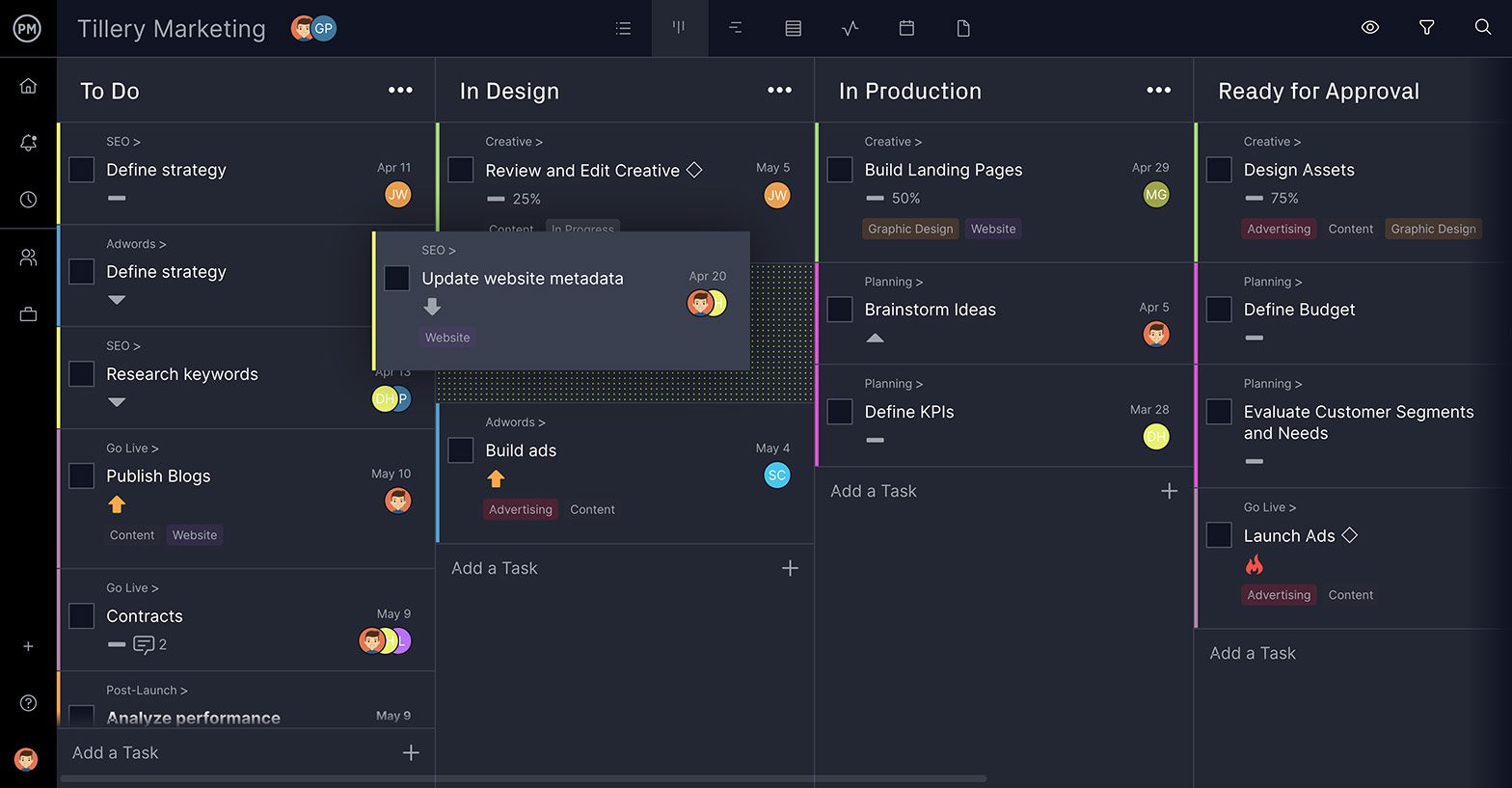The image size is (1512, 788).
Task: Open the briefcase portfolio sidebar icon
Action: pos(28,314)
